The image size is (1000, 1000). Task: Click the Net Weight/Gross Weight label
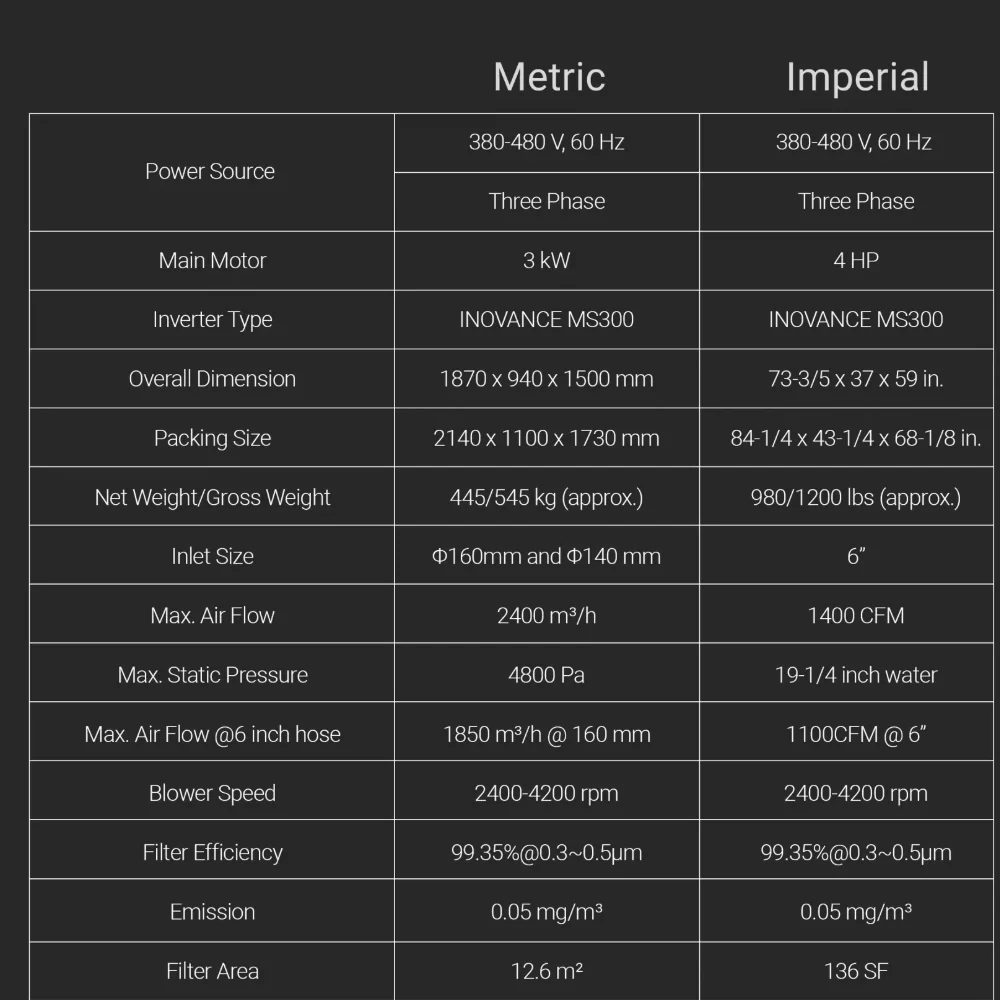pyautogui.click(x=212, y=497)
